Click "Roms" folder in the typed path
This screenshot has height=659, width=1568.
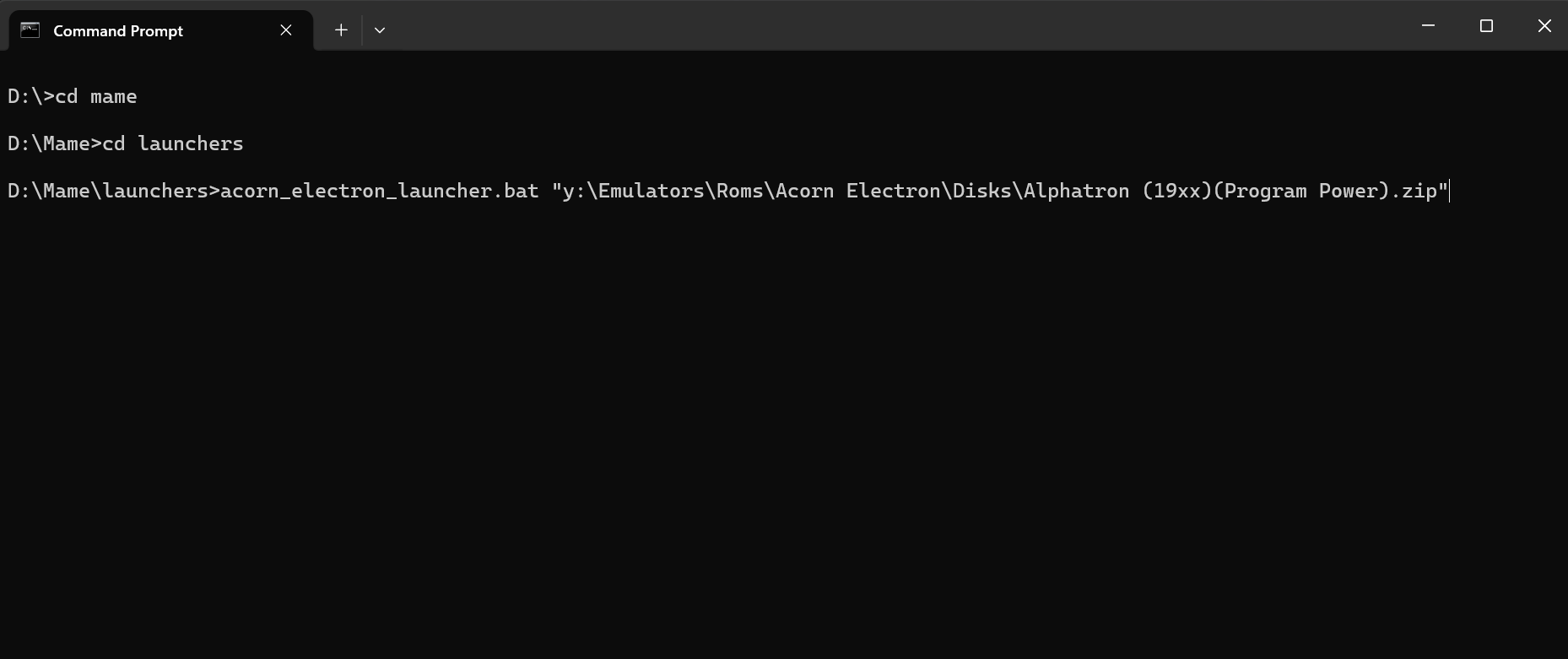point(740,191)
